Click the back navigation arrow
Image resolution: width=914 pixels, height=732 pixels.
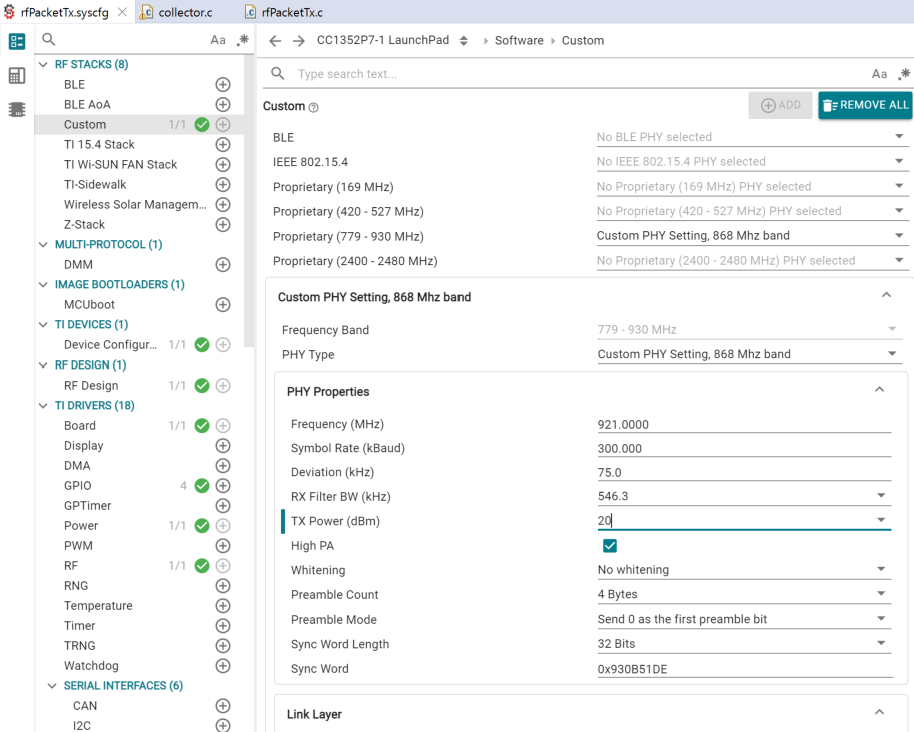click(x=275, y=41)
